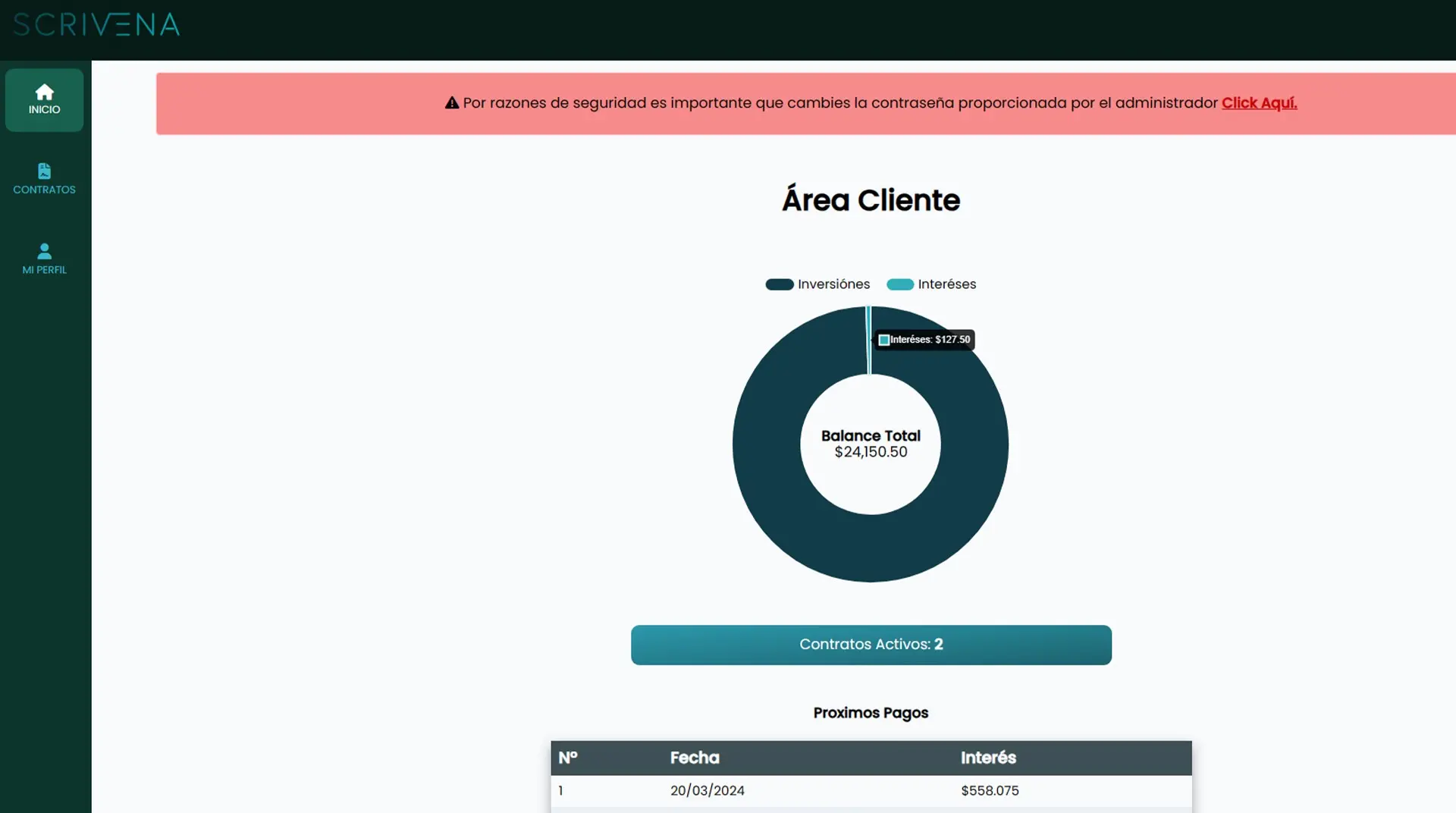This screenshot has width=1456, height=813.
Task: Click the warning triangle in the alert banner
Action: click(452, 103)
